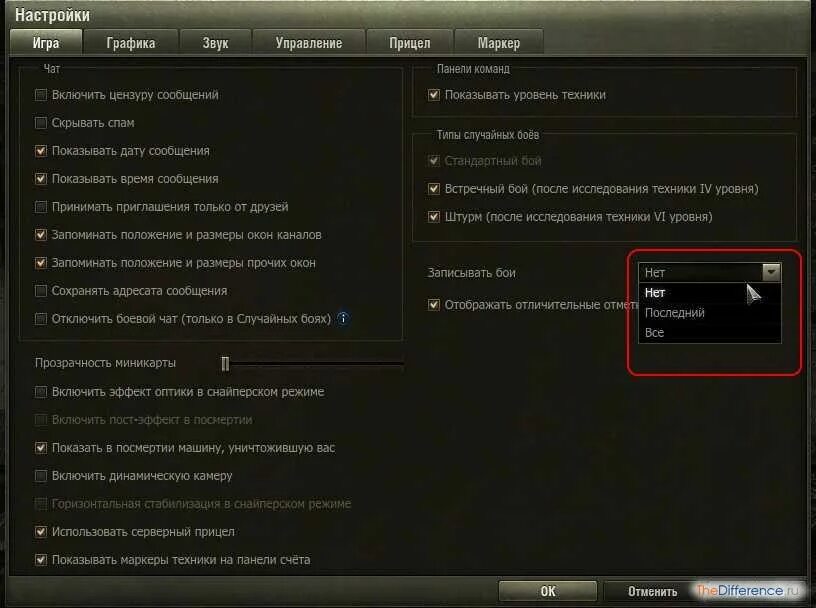
Task: Toggle Запоминать положение и размеры окон каналов
Action: 41,235
